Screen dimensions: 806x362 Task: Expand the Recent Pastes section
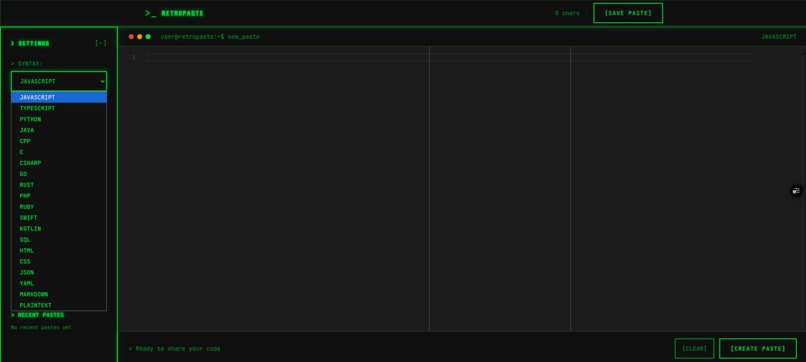(38, 315)
